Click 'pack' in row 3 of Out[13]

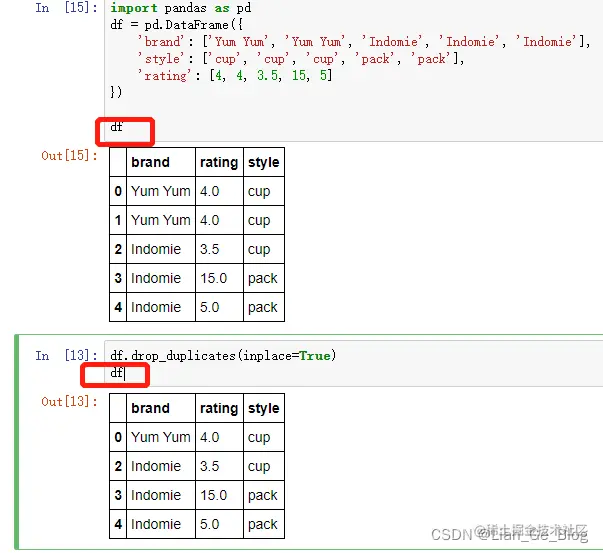tap(263, 496)
